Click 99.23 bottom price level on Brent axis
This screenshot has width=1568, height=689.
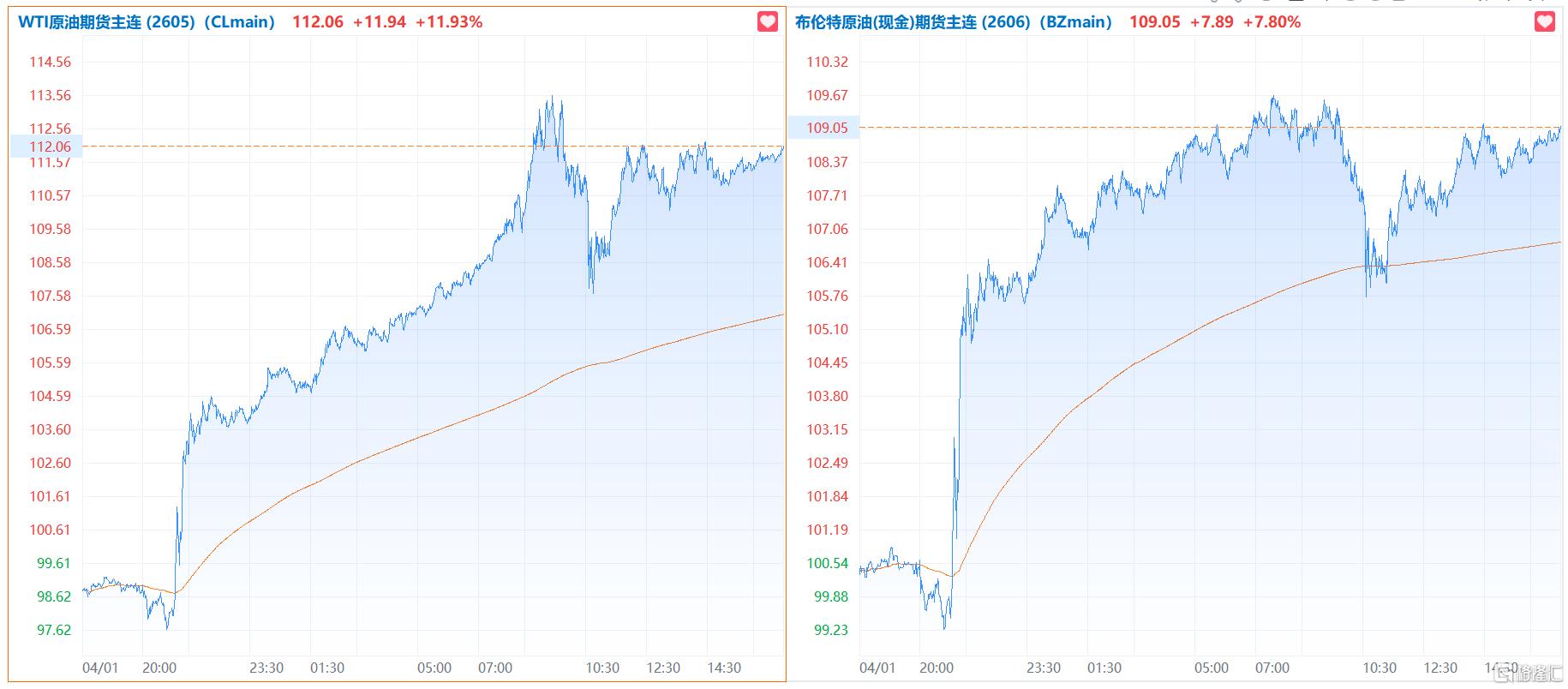827,630
